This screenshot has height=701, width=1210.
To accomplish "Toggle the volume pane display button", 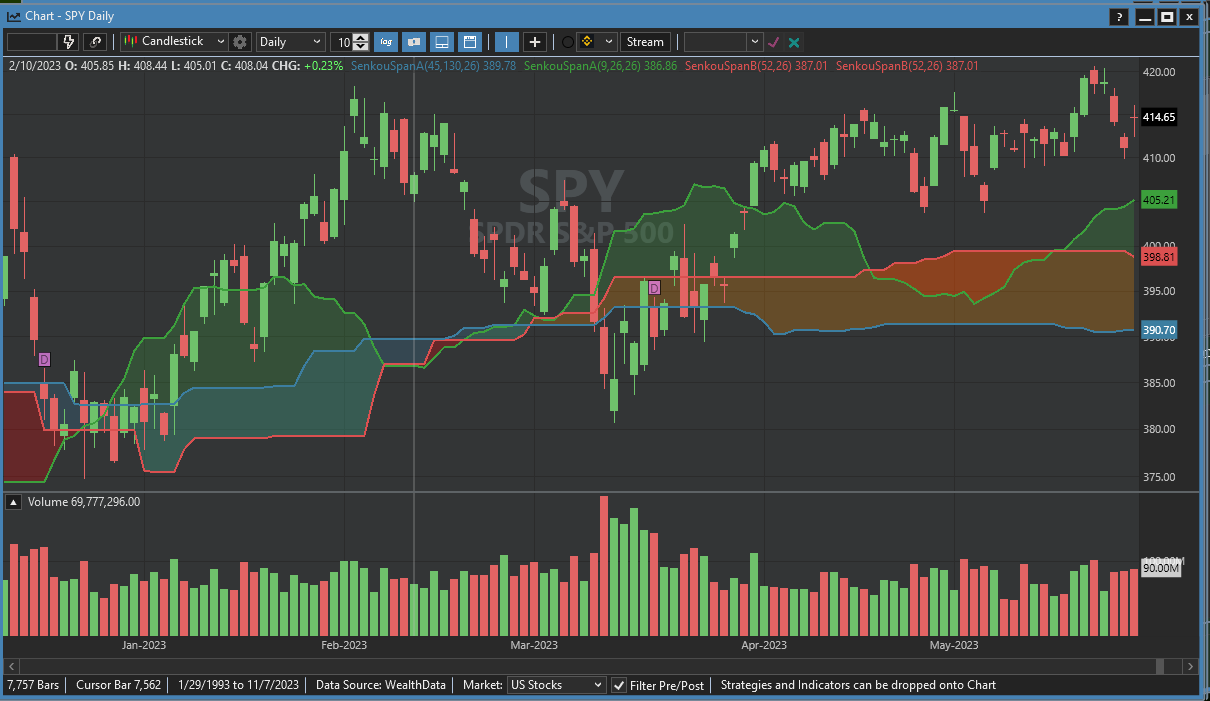I will 442,42.
